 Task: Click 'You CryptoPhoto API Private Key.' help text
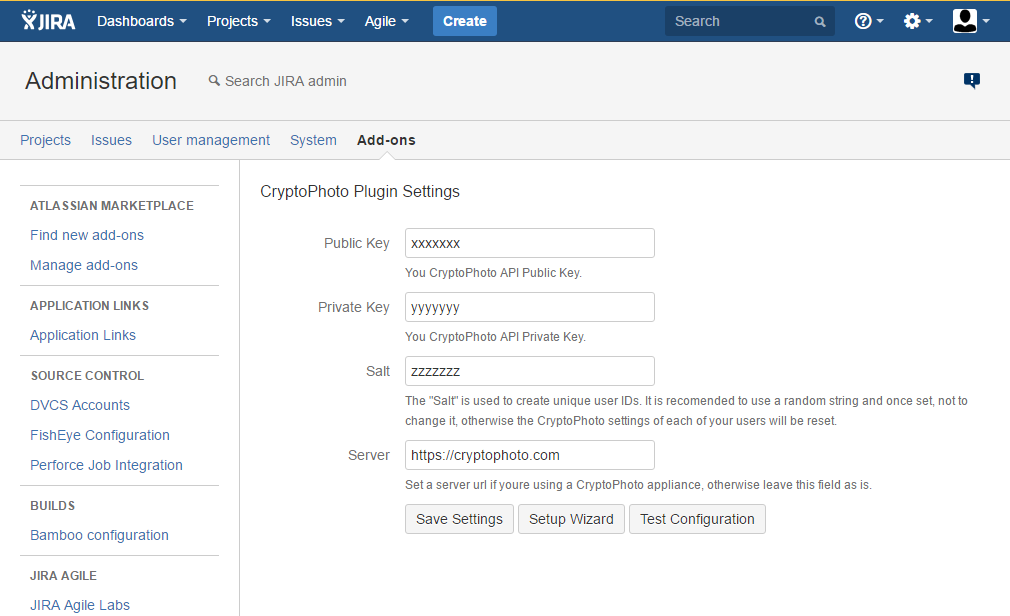495,336
